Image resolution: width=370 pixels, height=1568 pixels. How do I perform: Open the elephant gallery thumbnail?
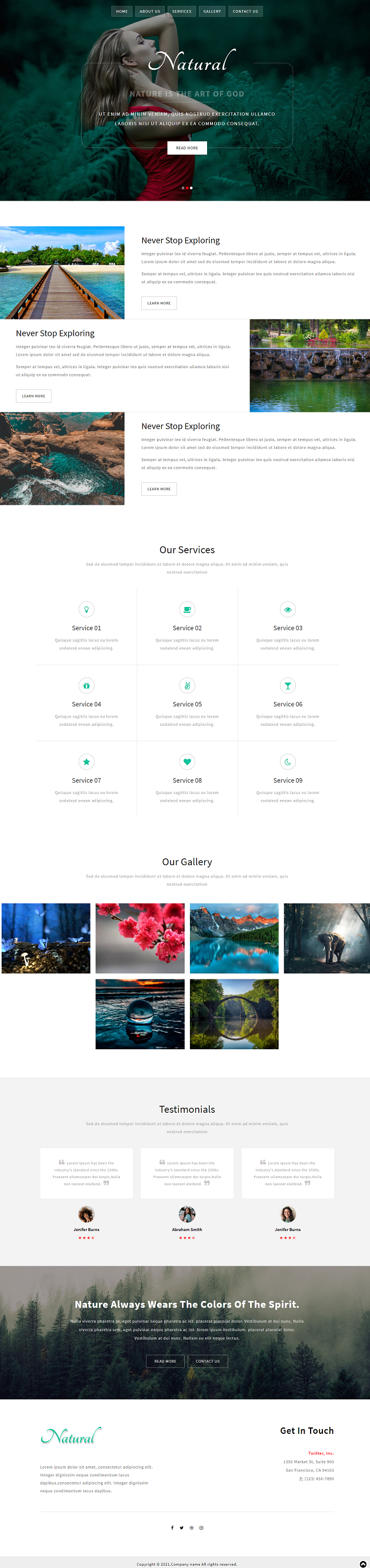coord(327,938)
